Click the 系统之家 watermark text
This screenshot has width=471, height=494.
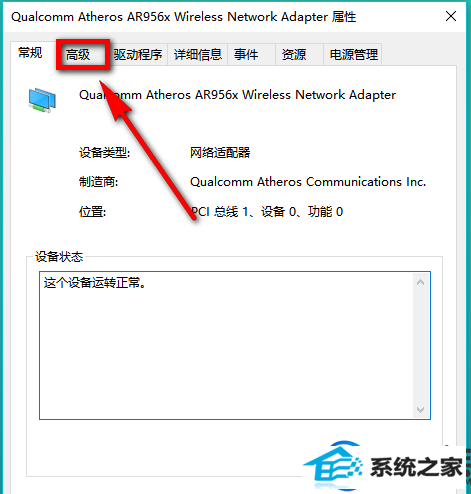pyautogui.click(x=417, y=467)
